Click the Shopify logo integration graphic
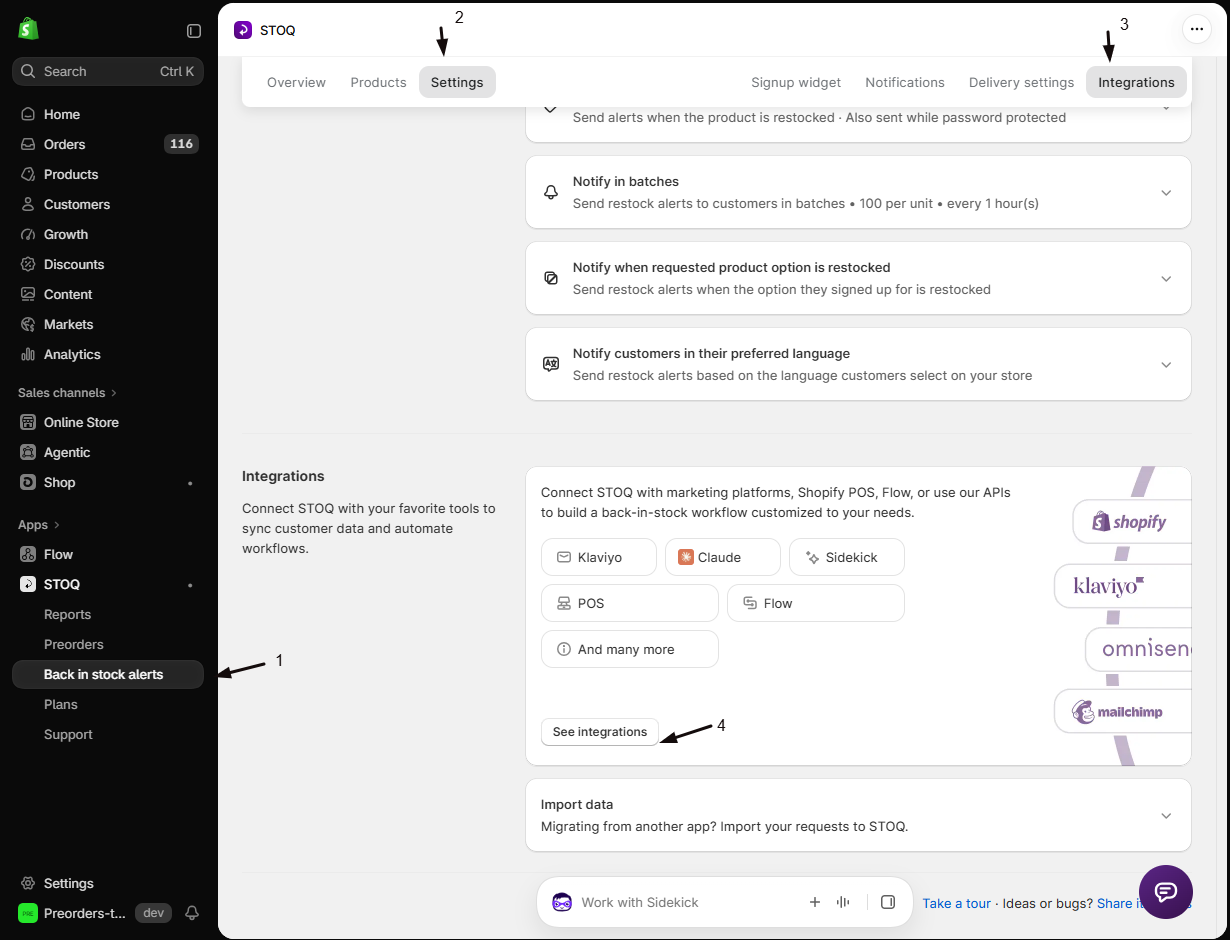Image resolution: width=1230 pixels, height=940 pixels. pyautogui.click(x=1132, y=522)
